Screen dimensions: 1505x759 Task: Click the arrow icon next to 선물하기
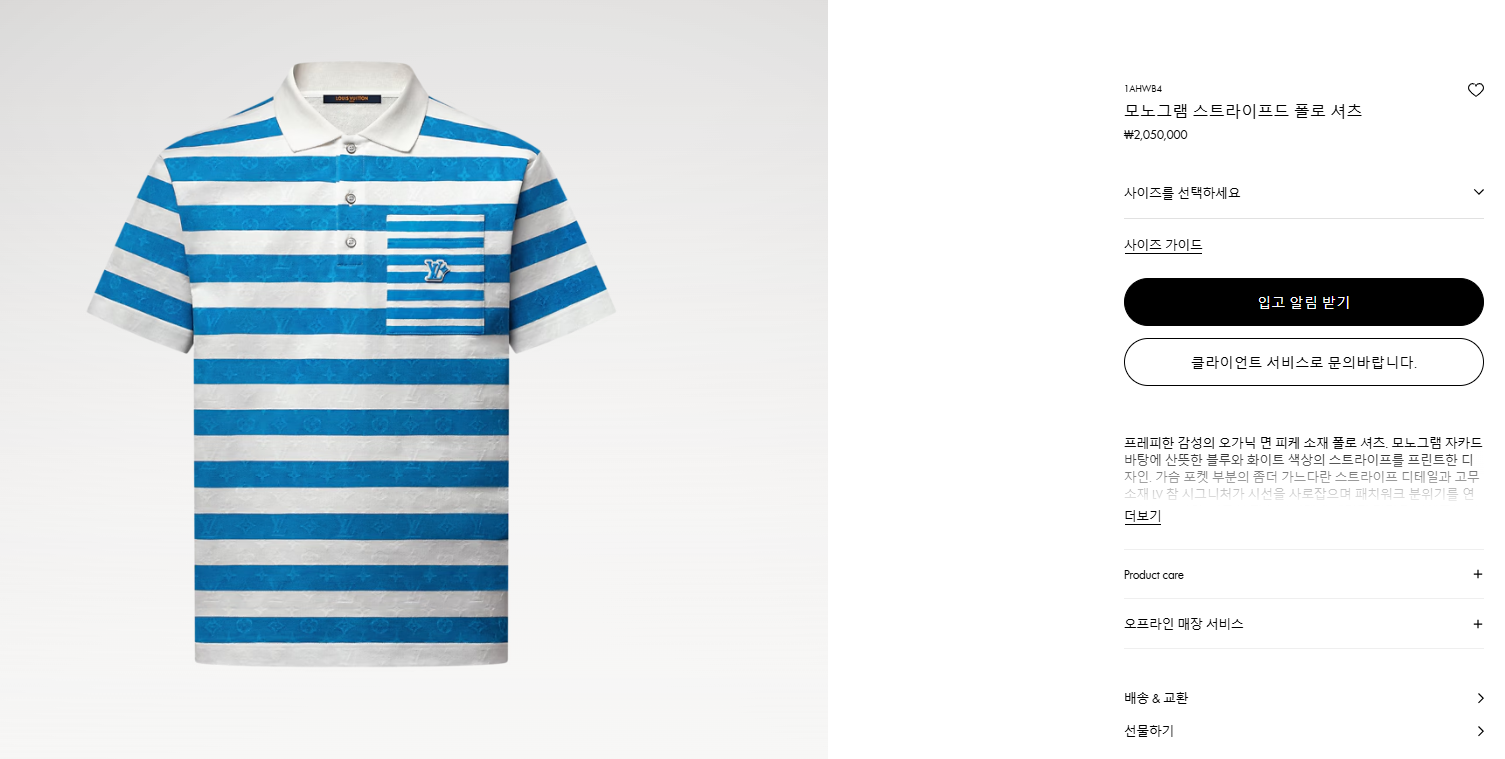pos(1480,731)
